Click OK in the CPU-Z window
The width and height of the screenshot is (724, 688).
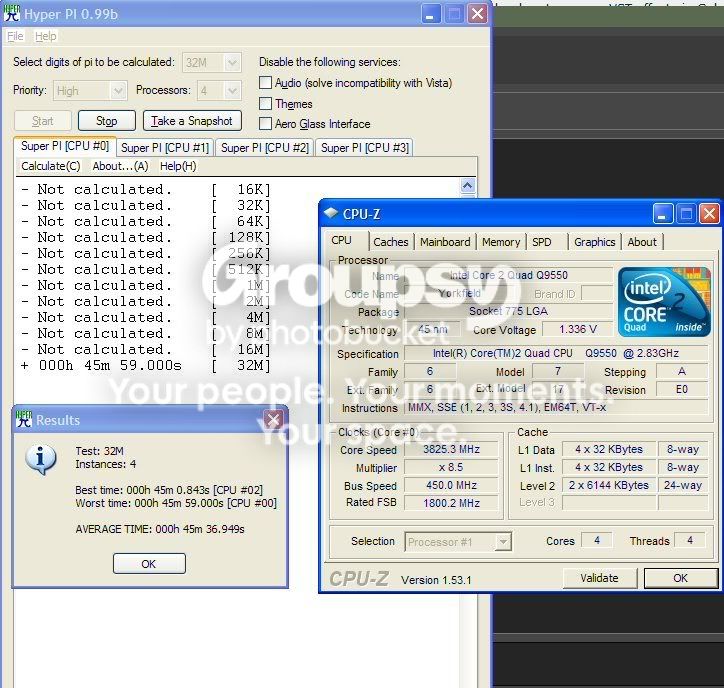[x=681, y=578]
